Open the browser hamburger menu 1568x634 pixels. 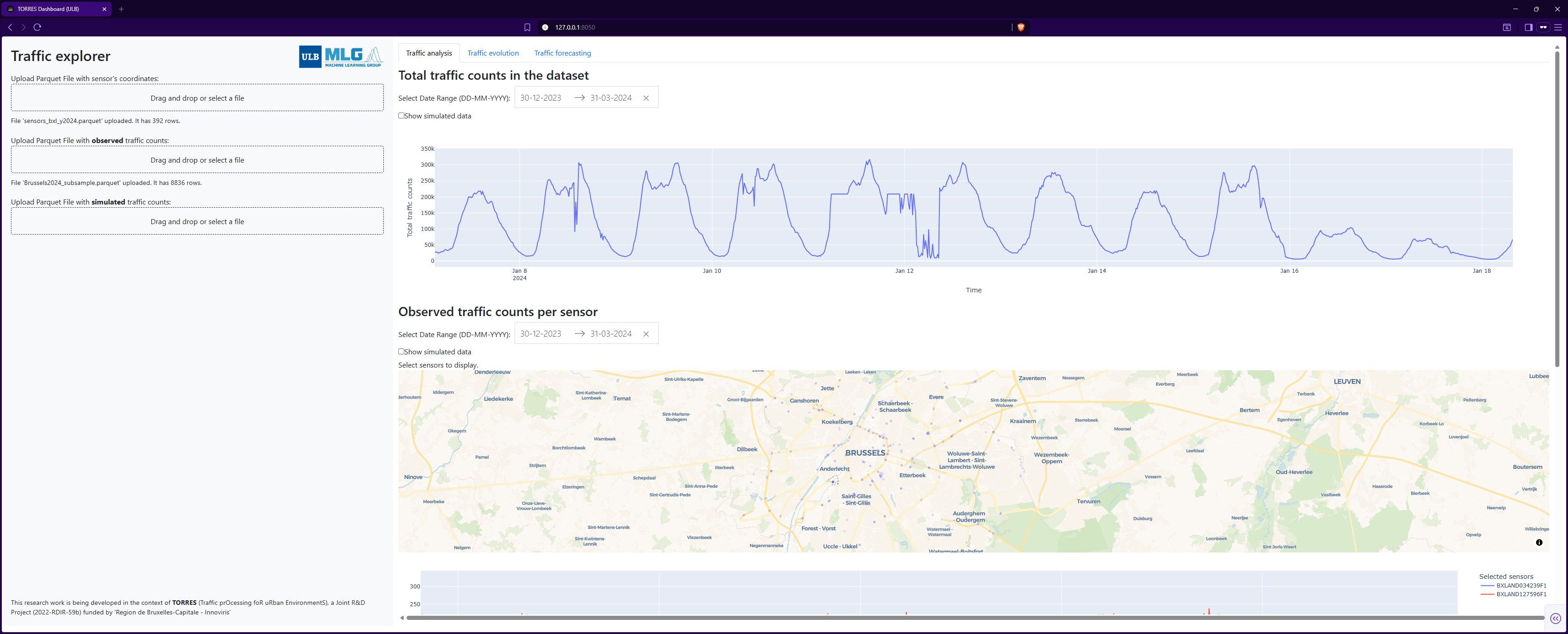(1559, 27)
